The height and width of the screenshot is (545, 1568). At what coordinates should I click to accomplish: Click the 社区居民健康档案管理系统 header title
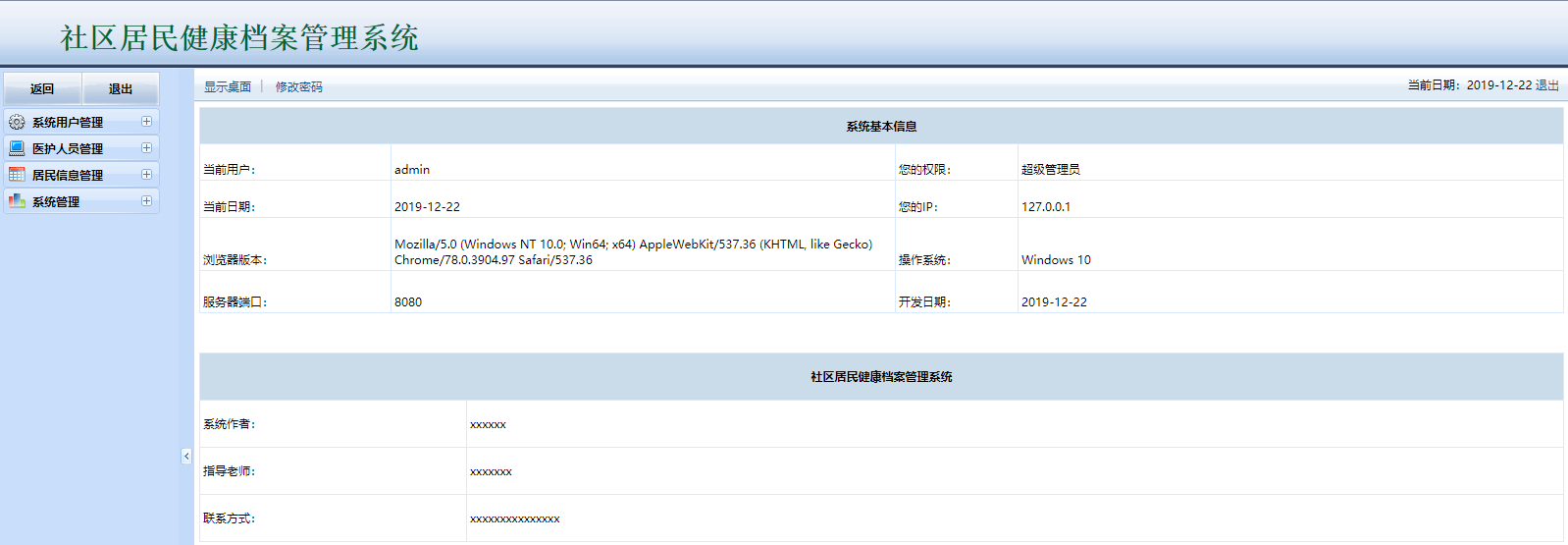239,37
